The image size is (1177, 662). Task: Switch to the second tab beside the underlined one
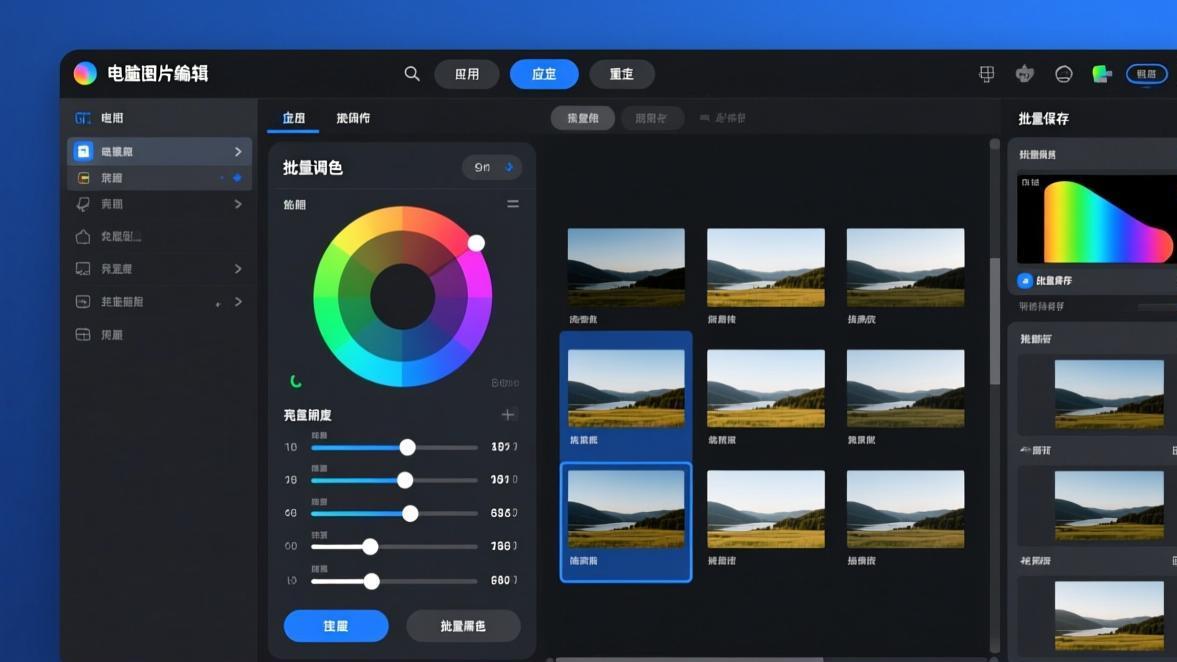(x=353, y=118)
